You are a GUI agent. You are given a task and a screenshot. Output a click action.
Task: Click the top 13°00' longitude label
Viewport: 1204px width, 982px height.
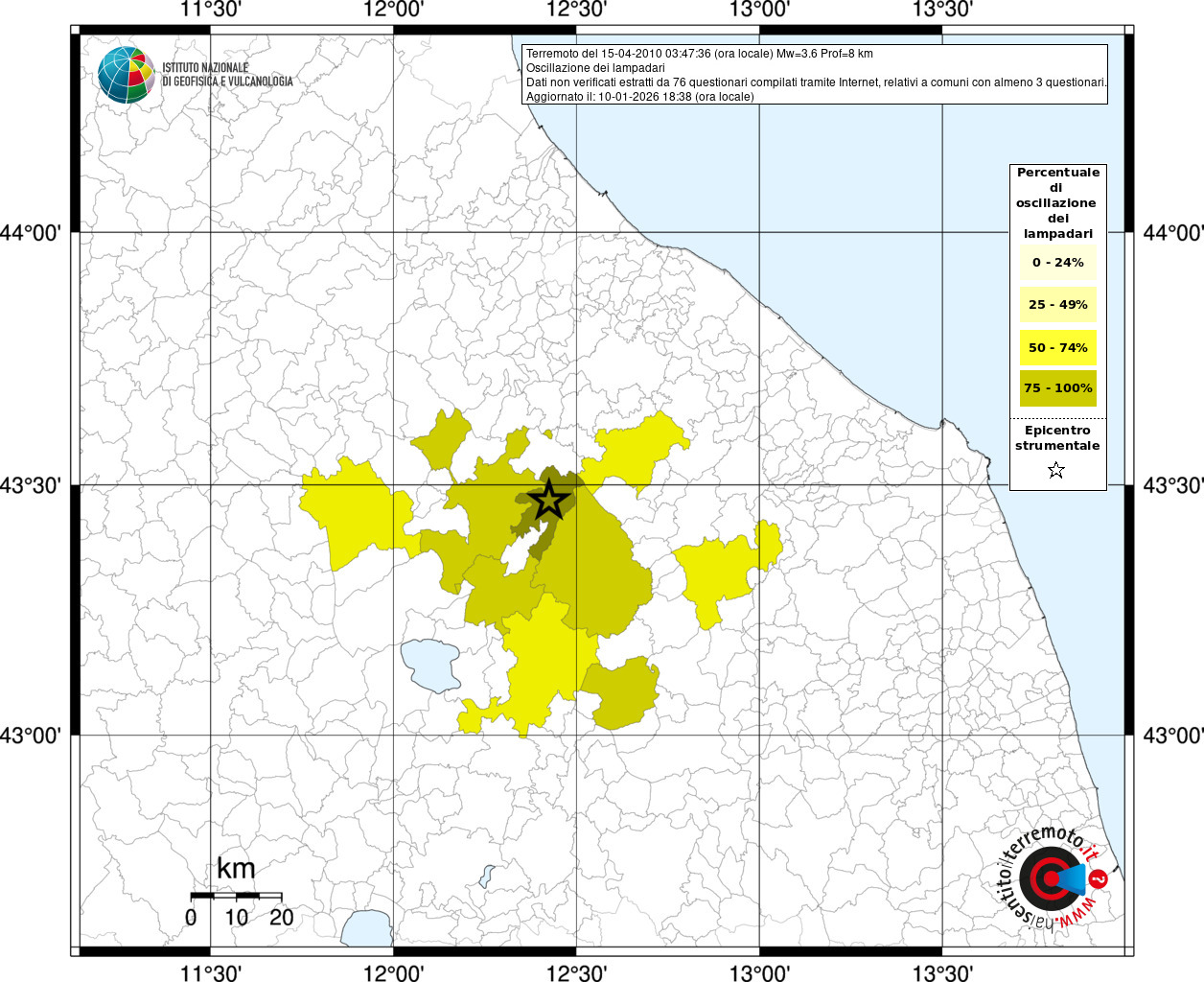[759, 10]
